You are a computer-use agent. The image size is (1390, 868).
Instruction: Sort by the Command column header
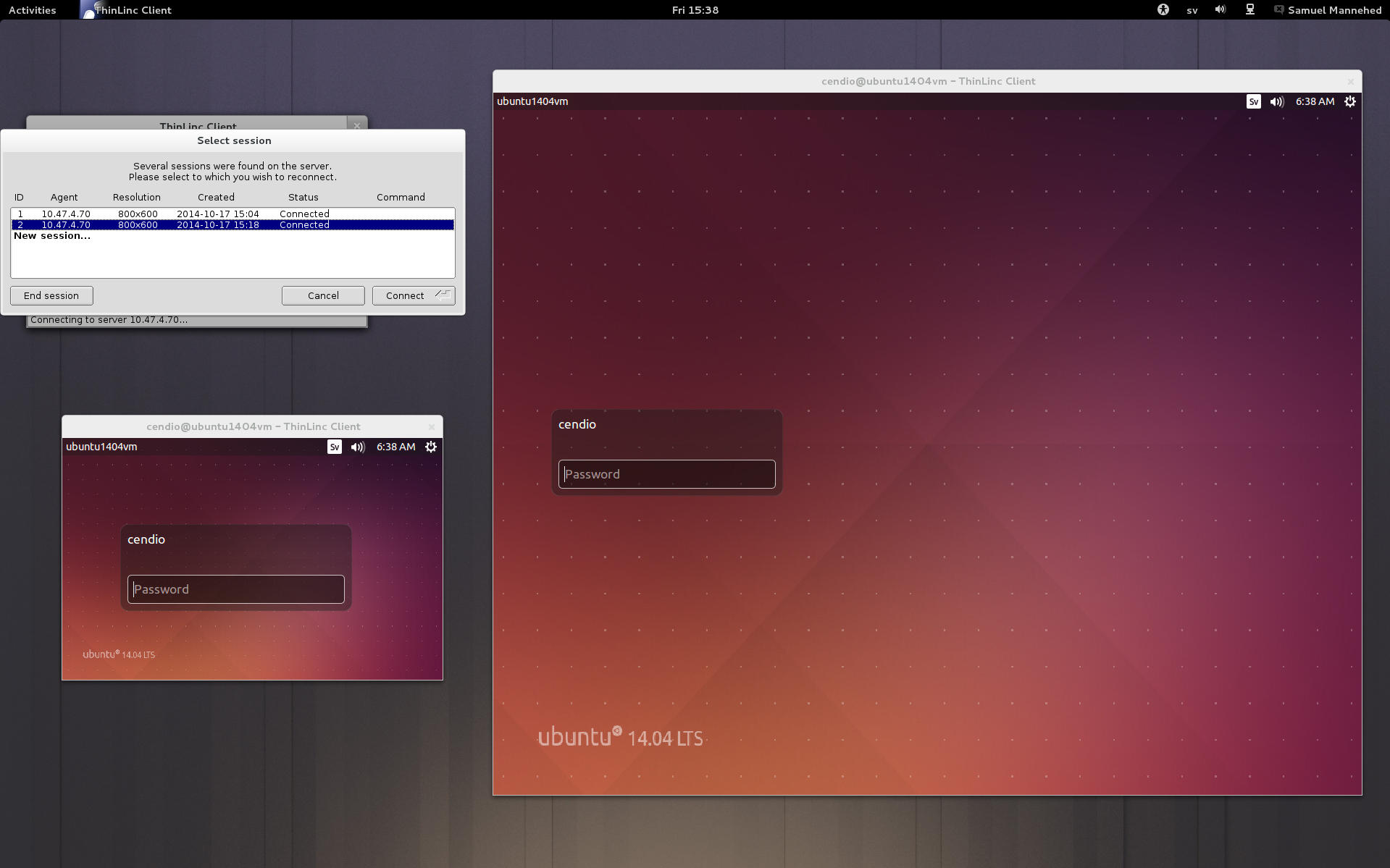(401, 197)
